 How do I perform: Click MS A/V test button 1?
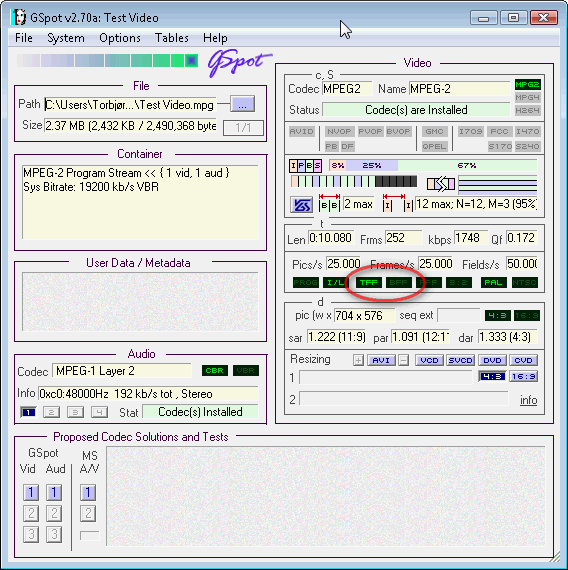point(88,493)
